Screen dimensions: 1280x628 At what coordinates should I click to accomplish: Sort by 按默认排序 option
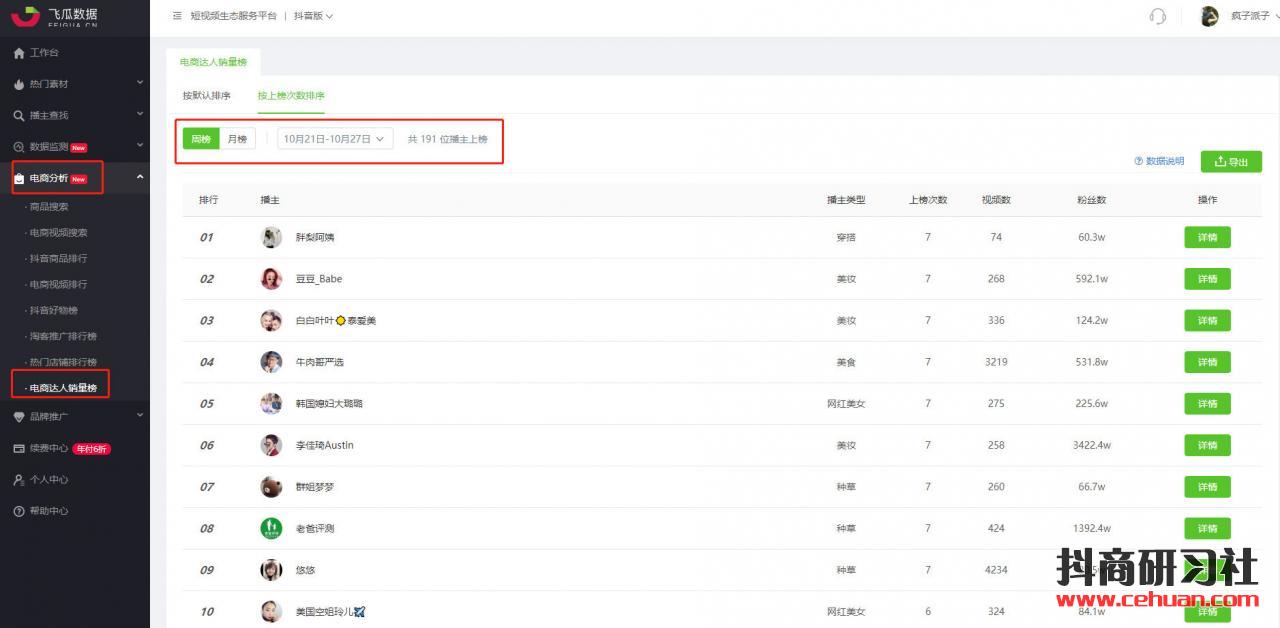coord(206,96)
